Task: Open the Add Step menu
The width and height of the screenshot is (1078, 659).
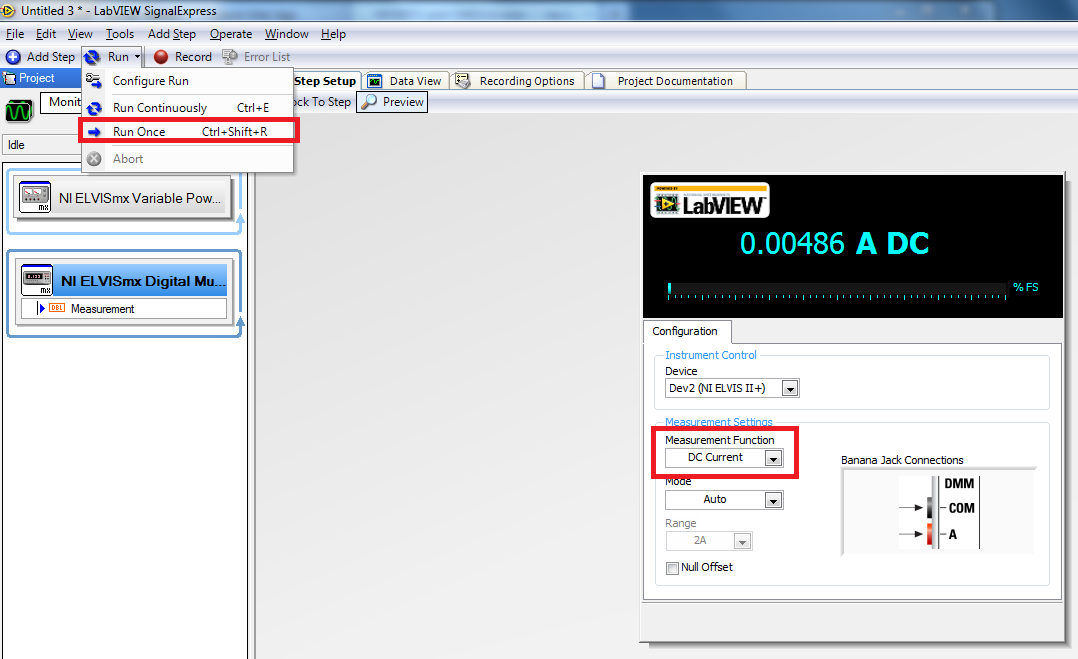Action: tap(172, 34)
